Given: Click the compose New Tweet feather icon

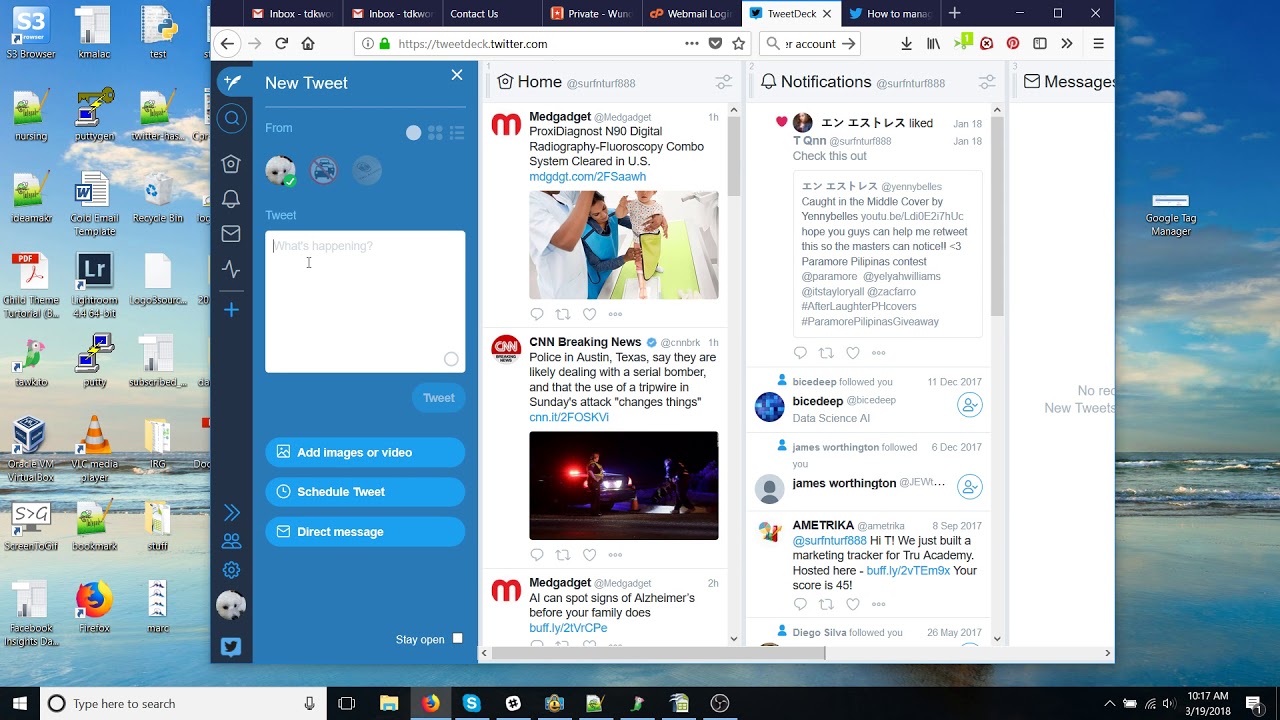Looking at the screenshot, I should tap(232, 82).
